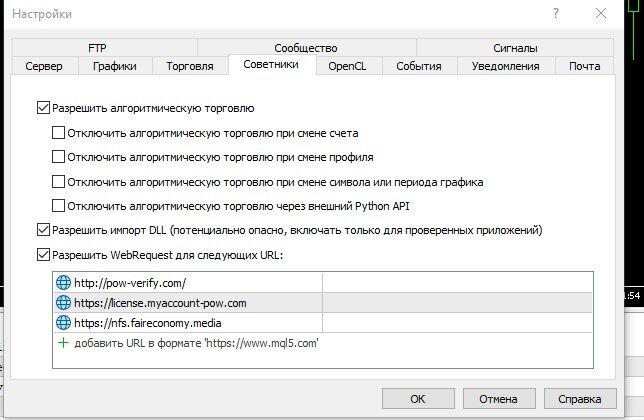The height and width of the screenshot is (420, 644).
Task: Open the Графики tab
Action: click(x=115, y=66)
